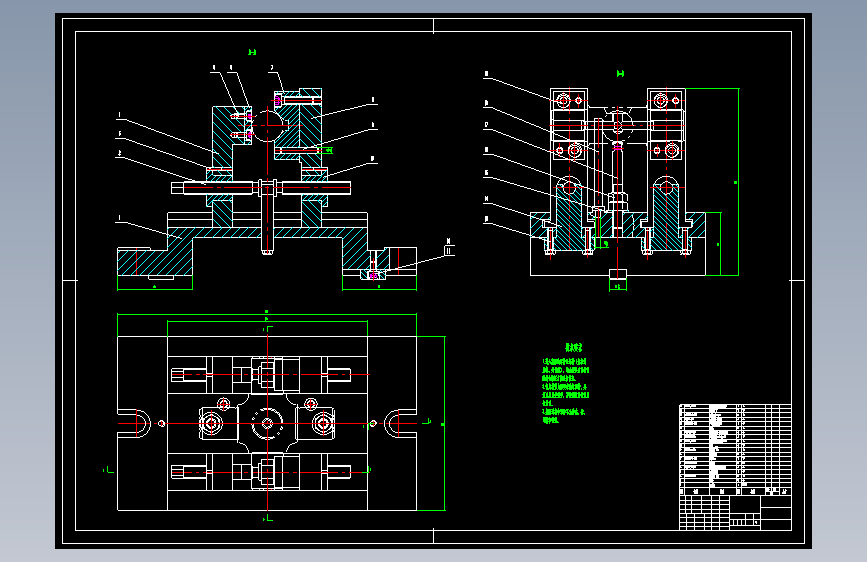The height and width of the screenshot is (562, 867).
Task: Click the tall green height dimension beside side view
Action: (x=738, y=181)
